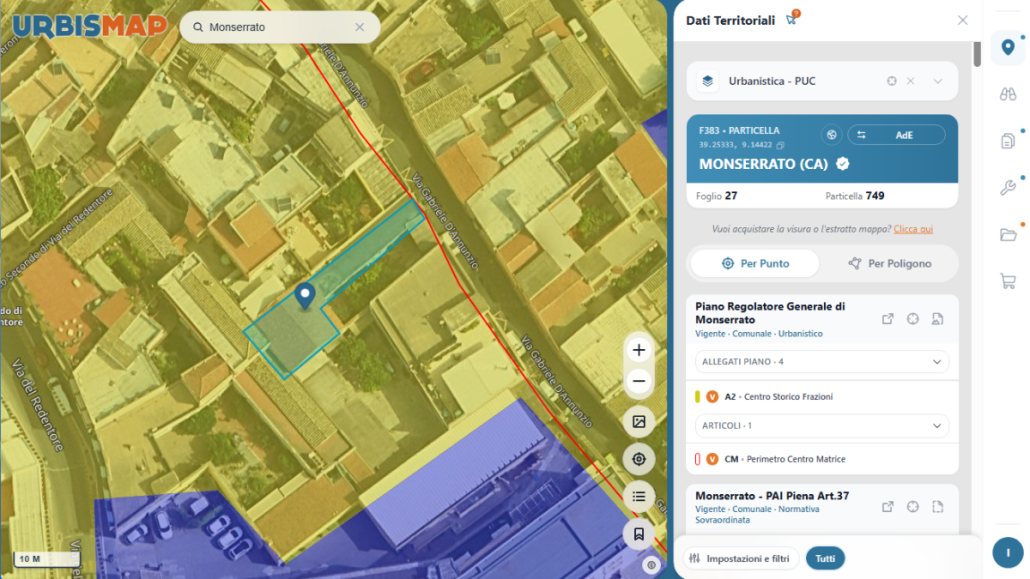Viewport: 1030px width, 579px height.
Task: Click the Particella 749 value
Action: [875, 196]
